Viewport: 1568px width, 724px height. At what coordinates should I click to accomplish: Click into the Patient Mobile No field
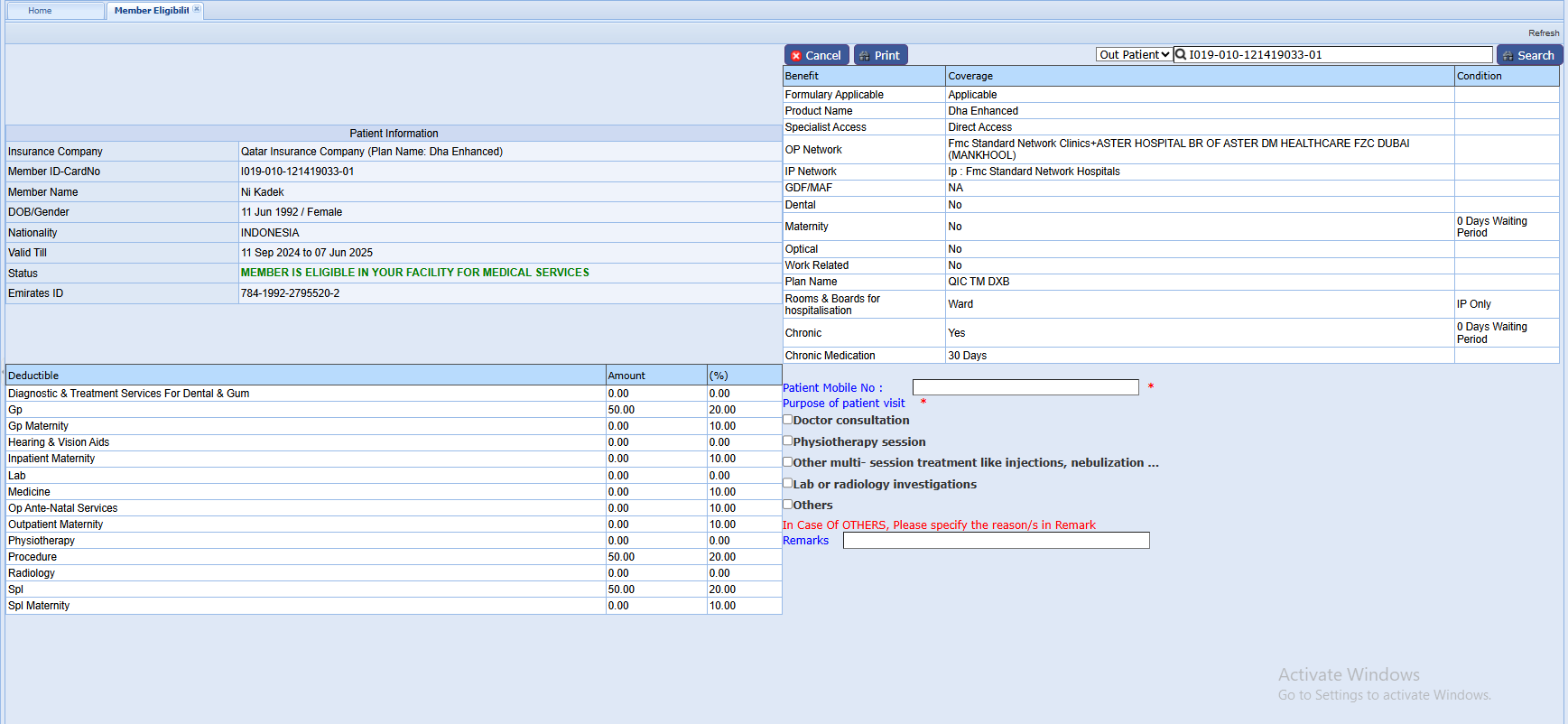pyautogui.click(x=1025, y=387)
